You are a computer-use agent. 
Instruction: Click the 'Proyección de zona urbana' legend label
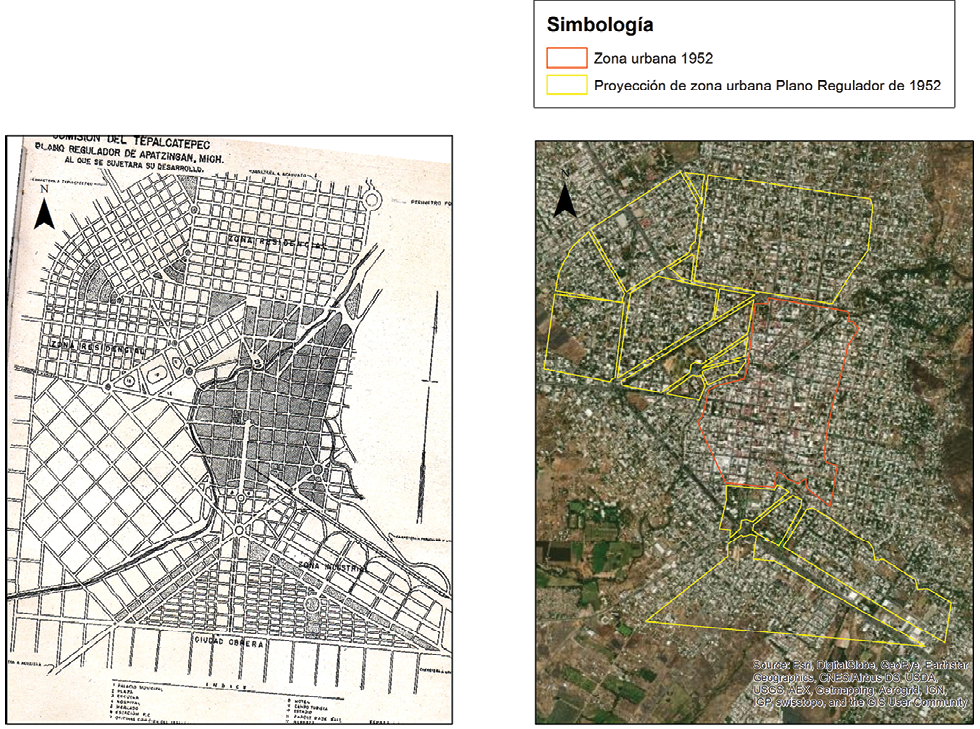pos(767,86)
